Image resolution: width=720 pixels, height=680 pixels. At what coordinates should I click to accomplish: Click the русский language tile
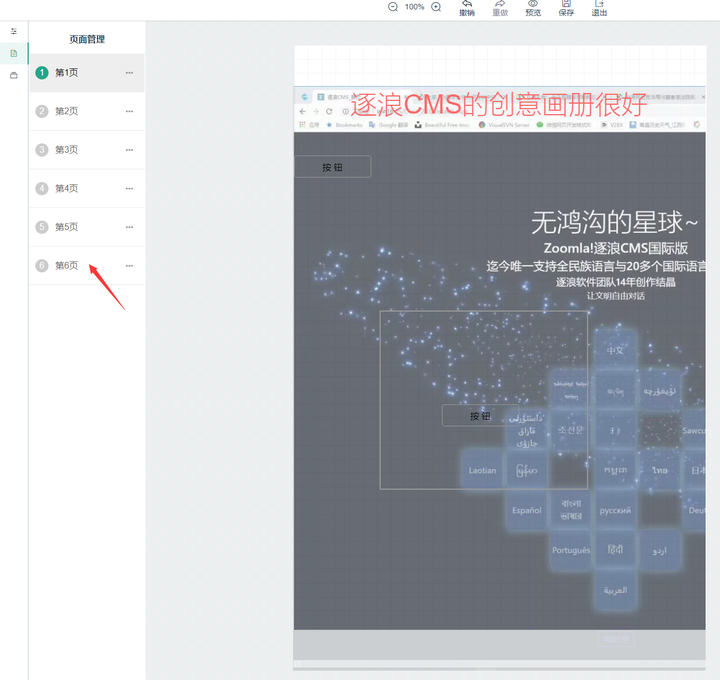615,510
